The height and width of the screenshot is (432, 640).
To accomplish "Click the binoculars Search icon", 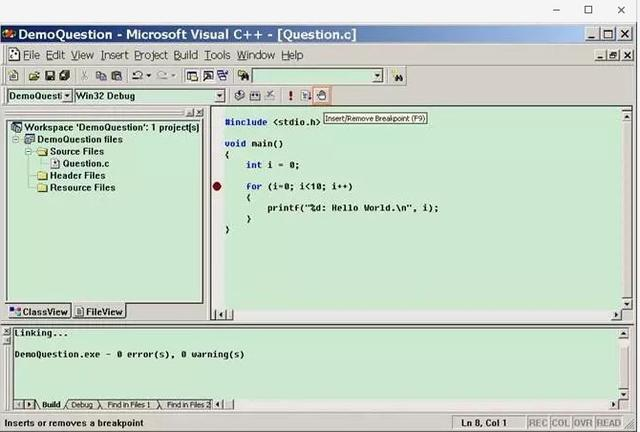I will (x=398, y=76).
